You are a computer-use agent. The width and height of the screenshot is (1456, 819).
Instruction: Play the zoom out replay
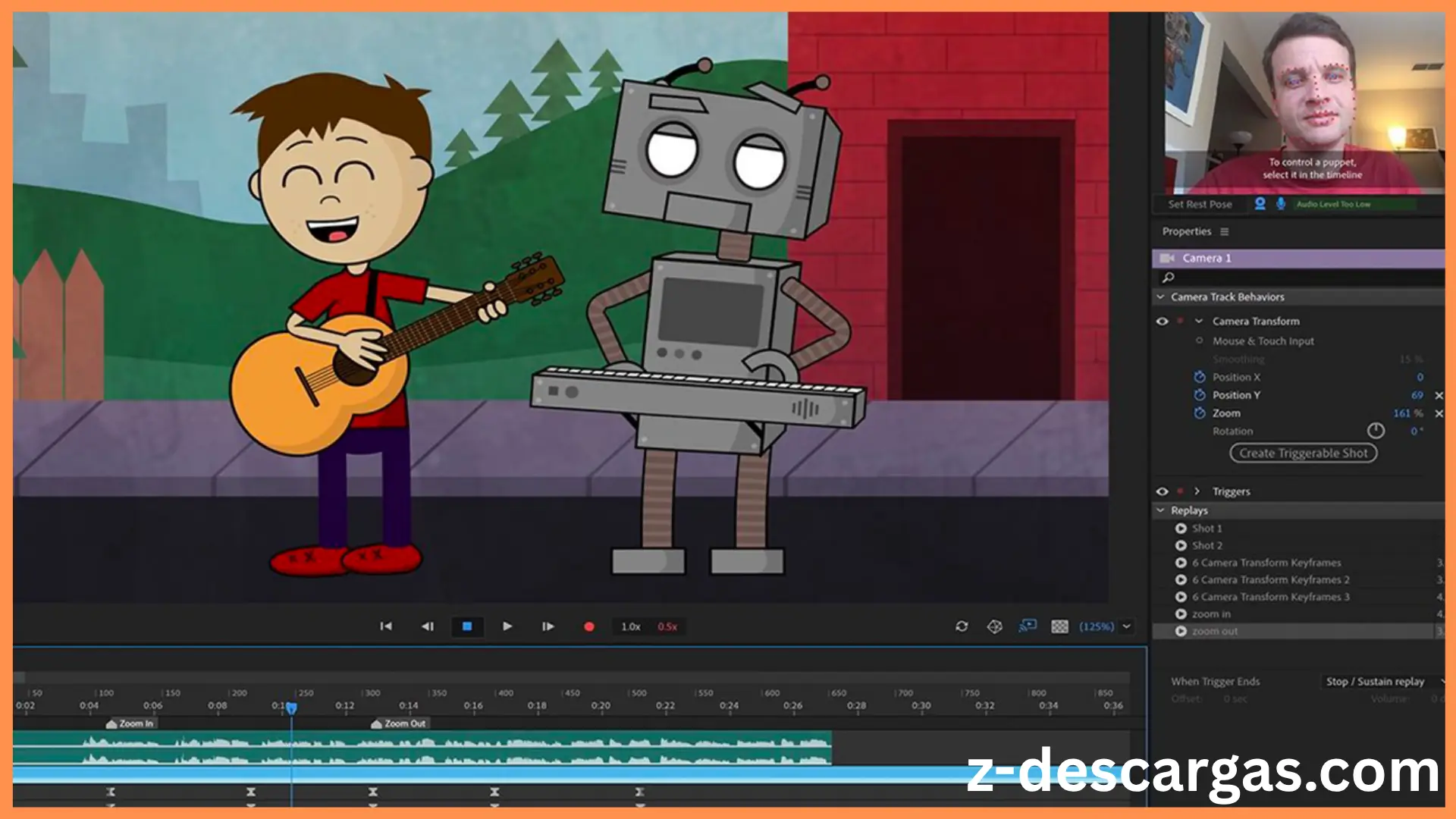click(x=1181, y=631)
